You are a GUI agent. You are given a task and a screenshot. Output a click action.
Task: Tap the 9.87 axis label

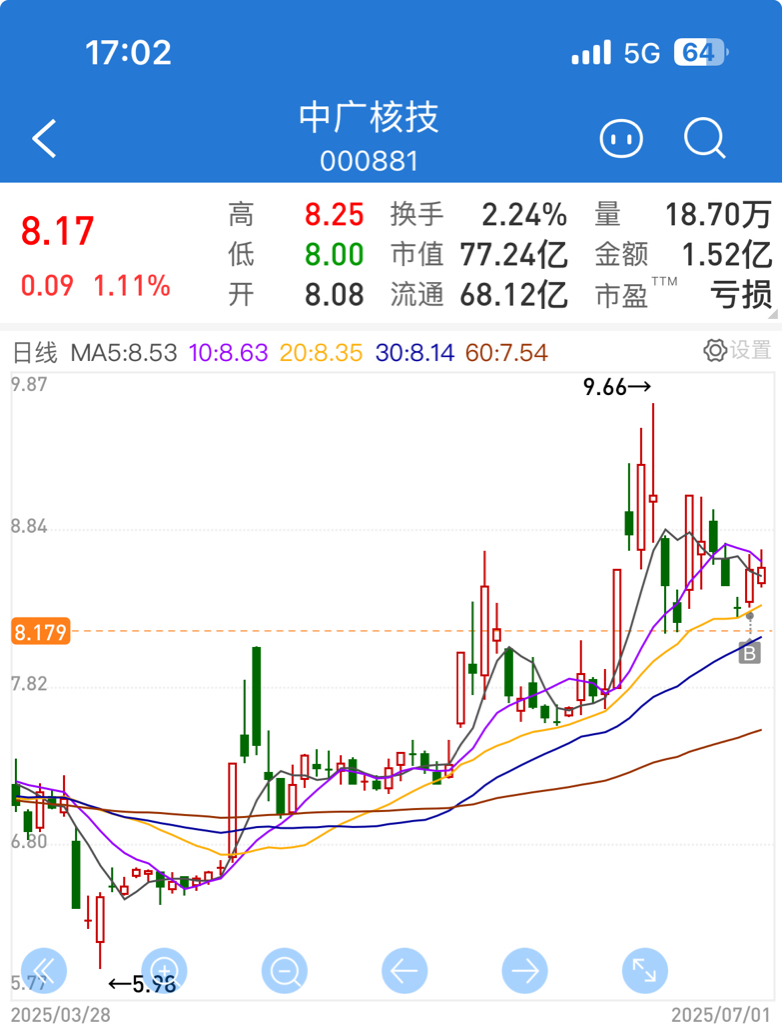tap(29, 384)
